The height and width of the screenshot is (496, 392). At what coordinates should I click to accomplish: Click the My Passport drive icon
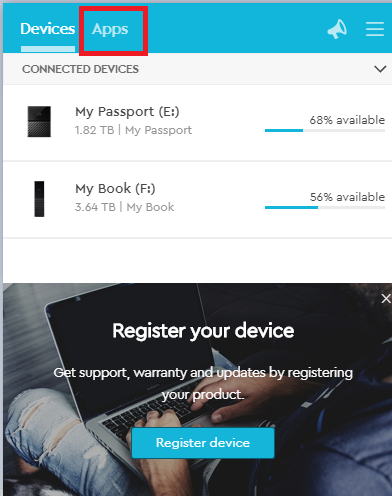point(39,121)
